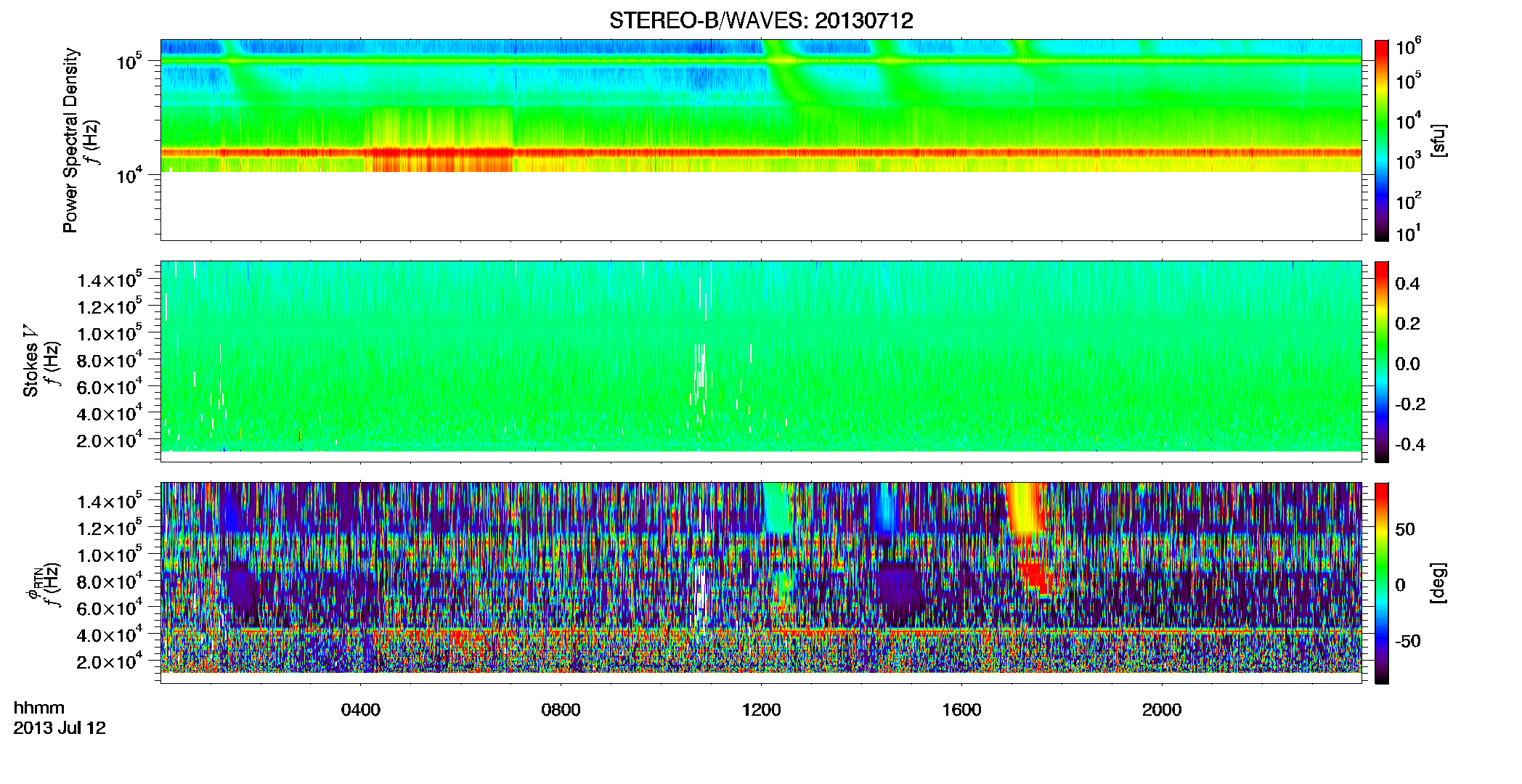The height and width of the screenshot is (784, 1522).
Task: Click the 2000 time tick label
Action: pos(1162,710)
